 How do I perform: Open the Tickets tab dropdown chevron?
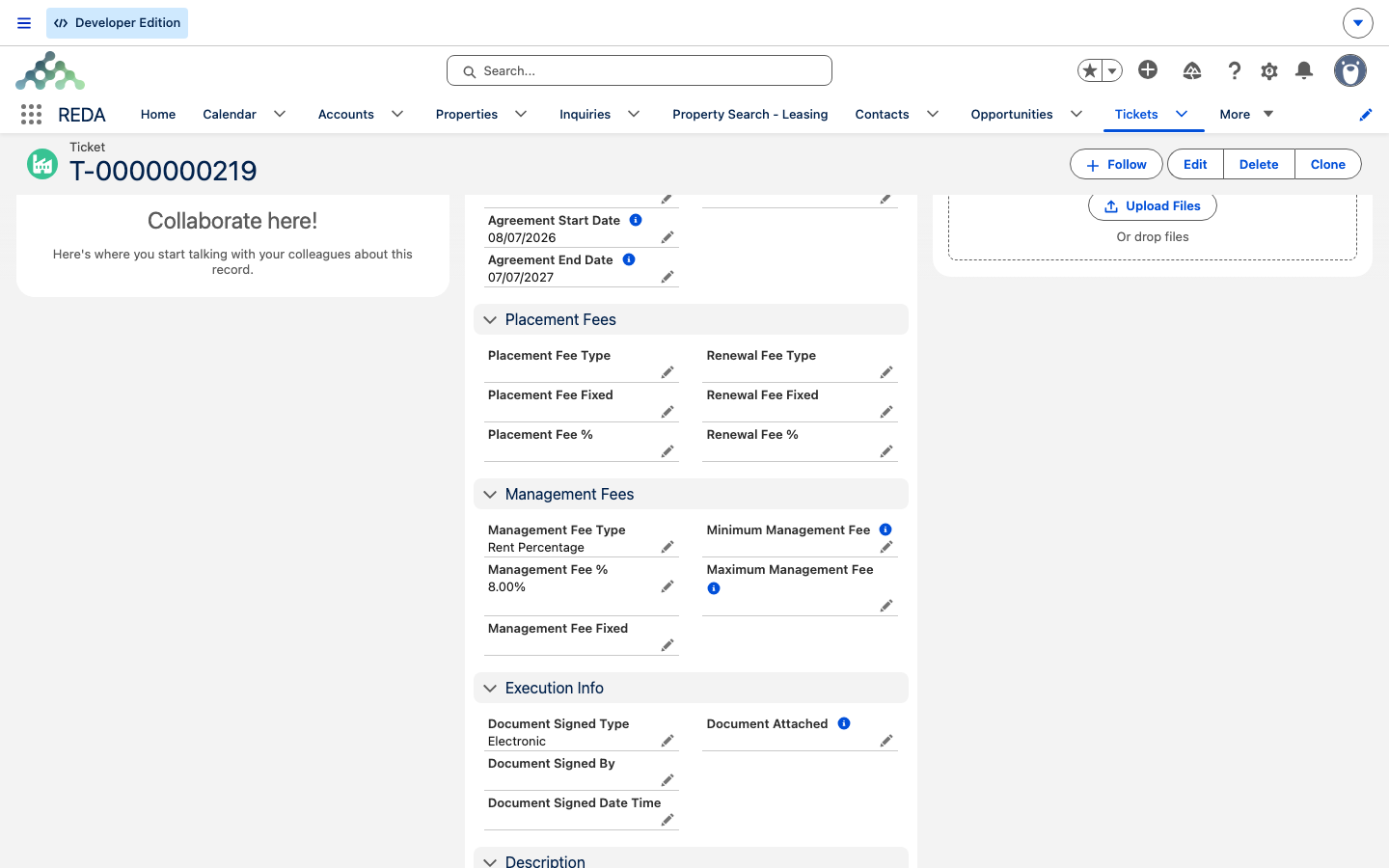tap(1182, 114)
